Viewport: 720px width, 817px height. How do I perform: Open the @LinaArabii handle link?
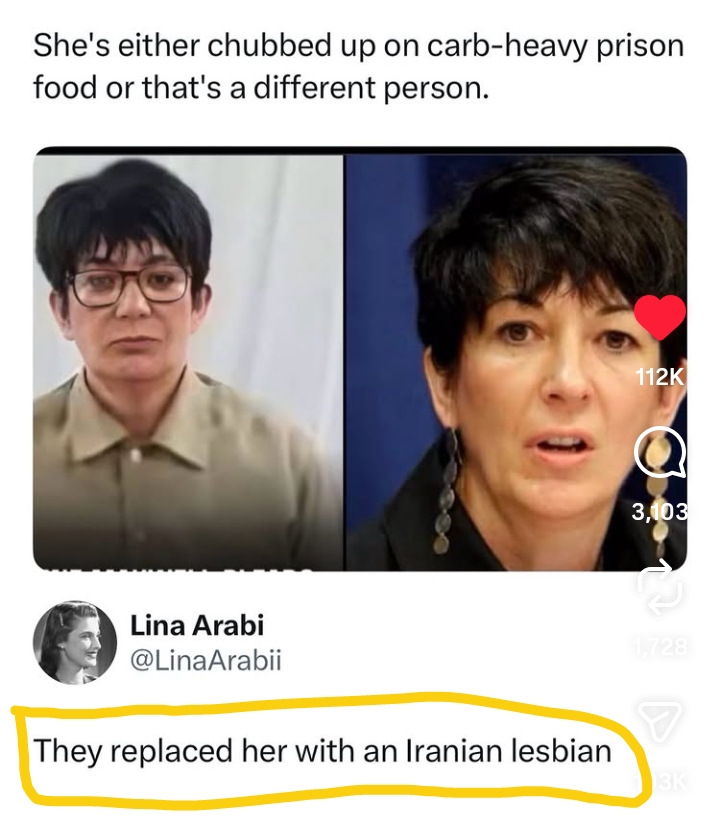(205, 661)
